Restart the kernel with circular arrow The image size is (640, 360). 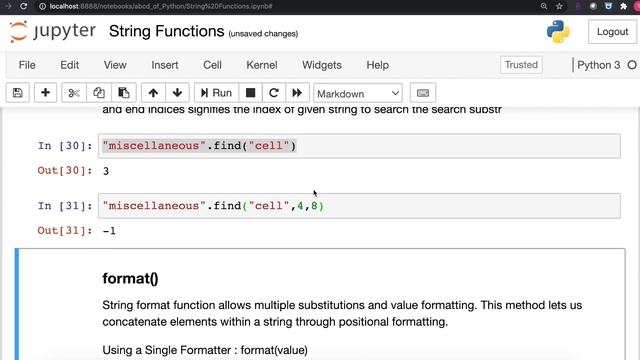point(274,93)
